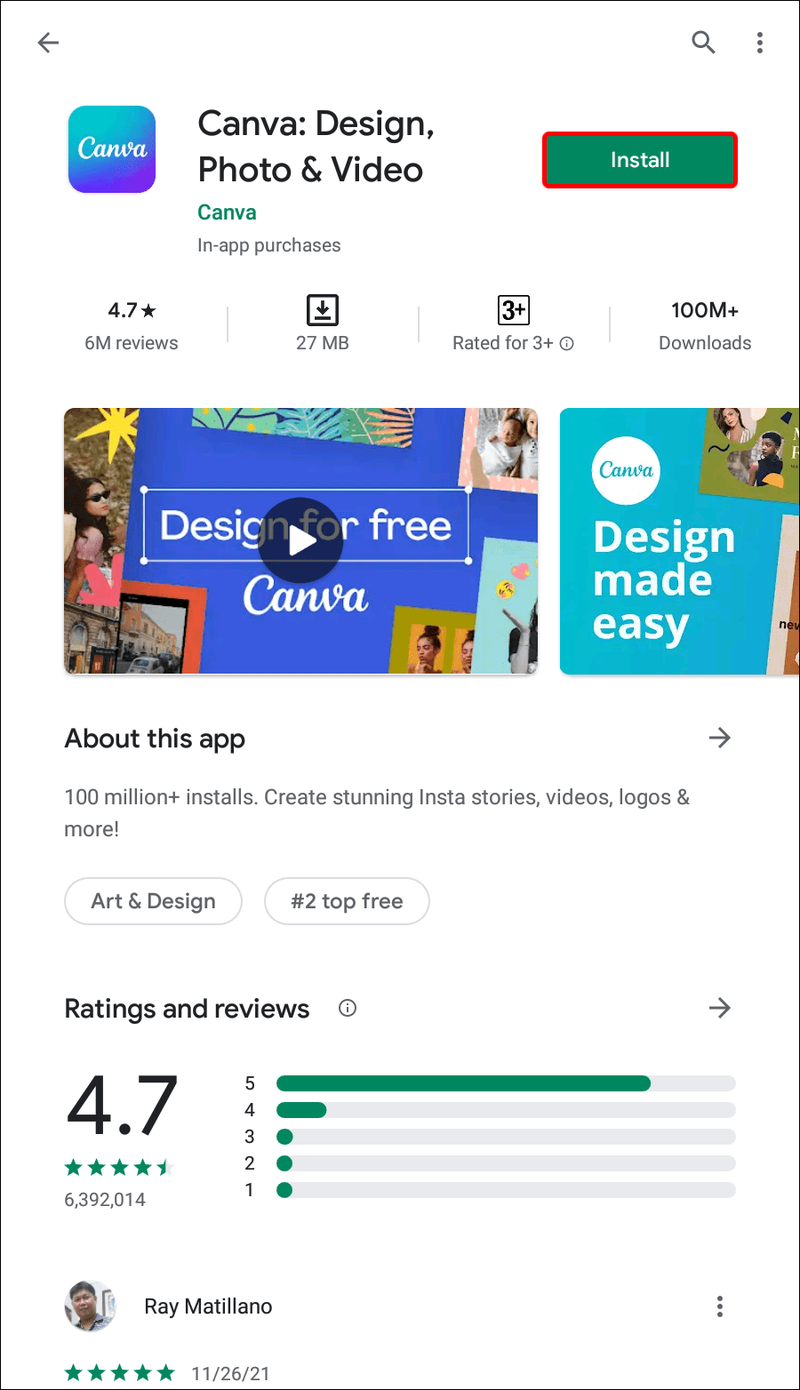Screen dimensions: 800x1390
Task: Open the Rated for 3+ info icon
Action: tap(567, 344)
